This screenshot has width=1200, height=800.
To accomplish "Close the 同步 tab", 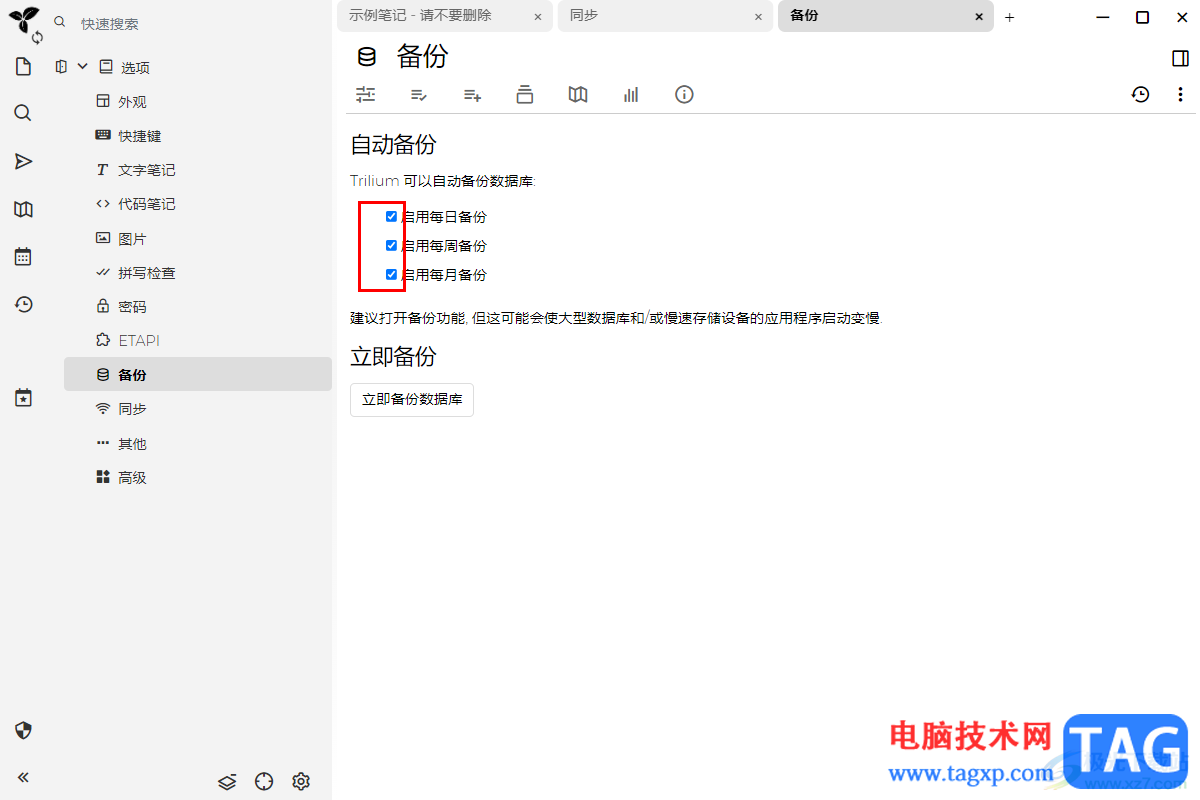I will coord(757,17).
